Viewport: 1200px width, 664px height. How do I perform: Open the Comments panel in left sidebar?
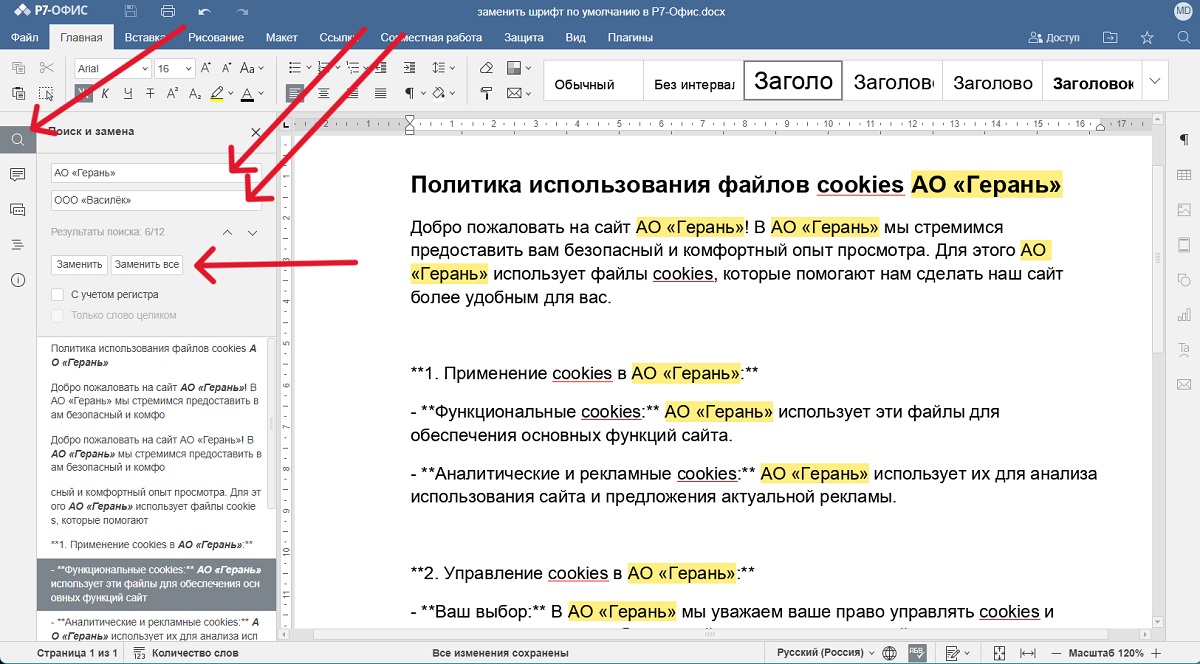pos(17,175)
